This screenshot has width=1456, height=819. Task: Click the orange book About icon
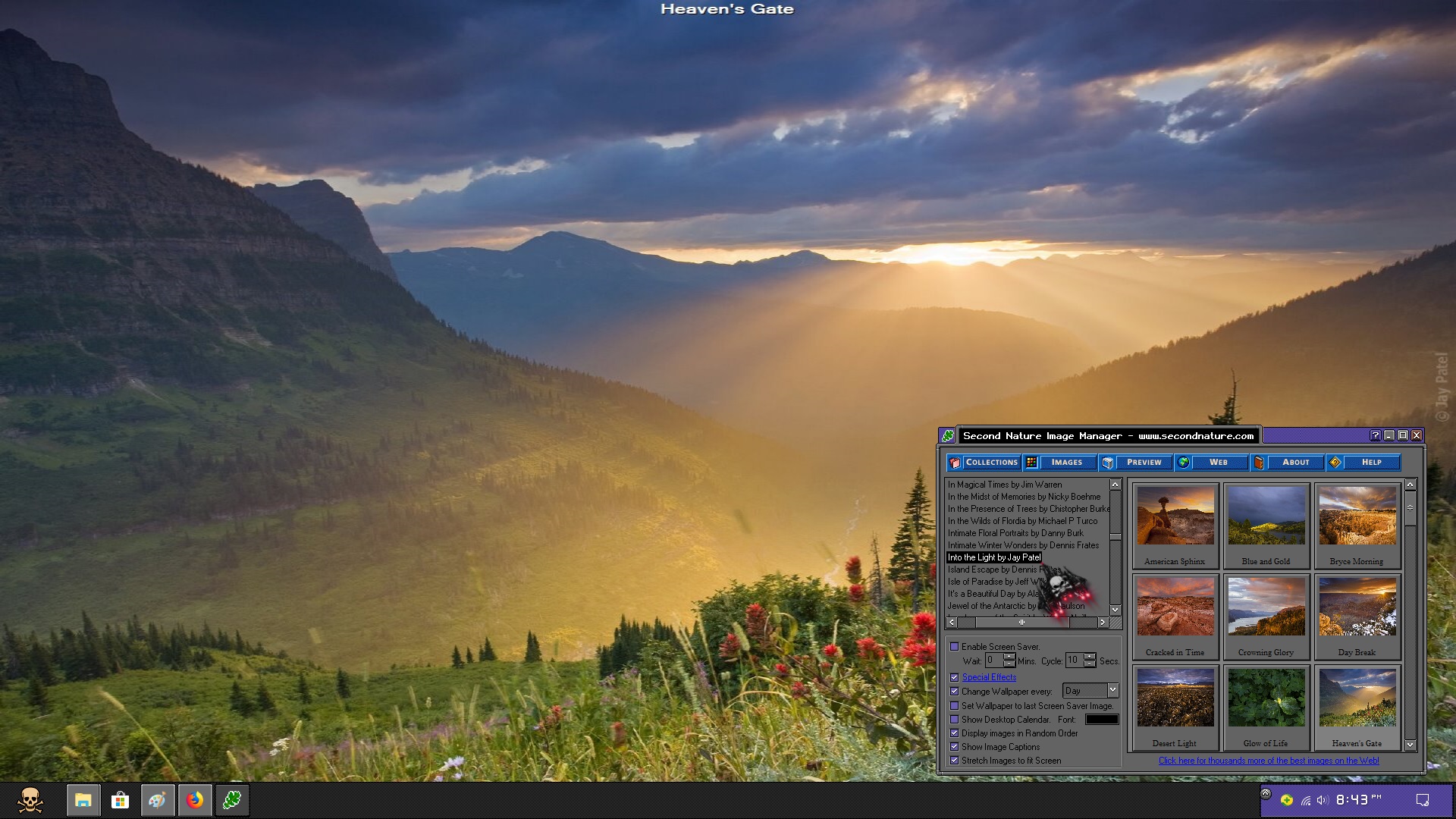point(1260,463)
